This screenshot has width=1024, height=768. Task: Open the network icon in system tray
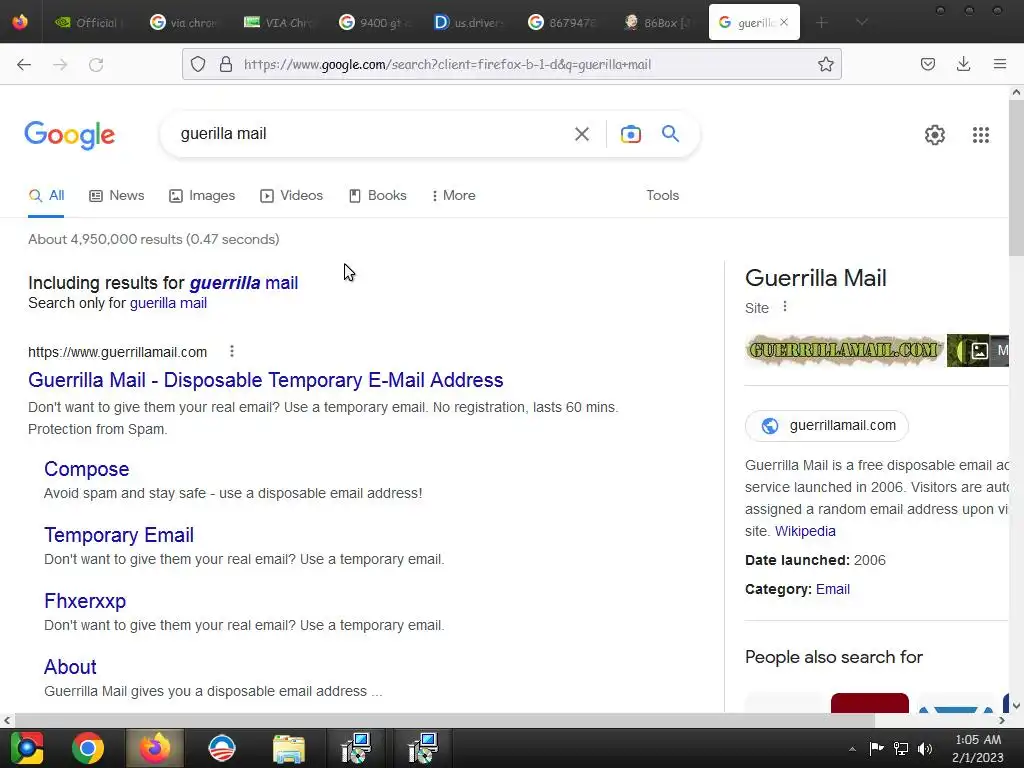point(901,748)
